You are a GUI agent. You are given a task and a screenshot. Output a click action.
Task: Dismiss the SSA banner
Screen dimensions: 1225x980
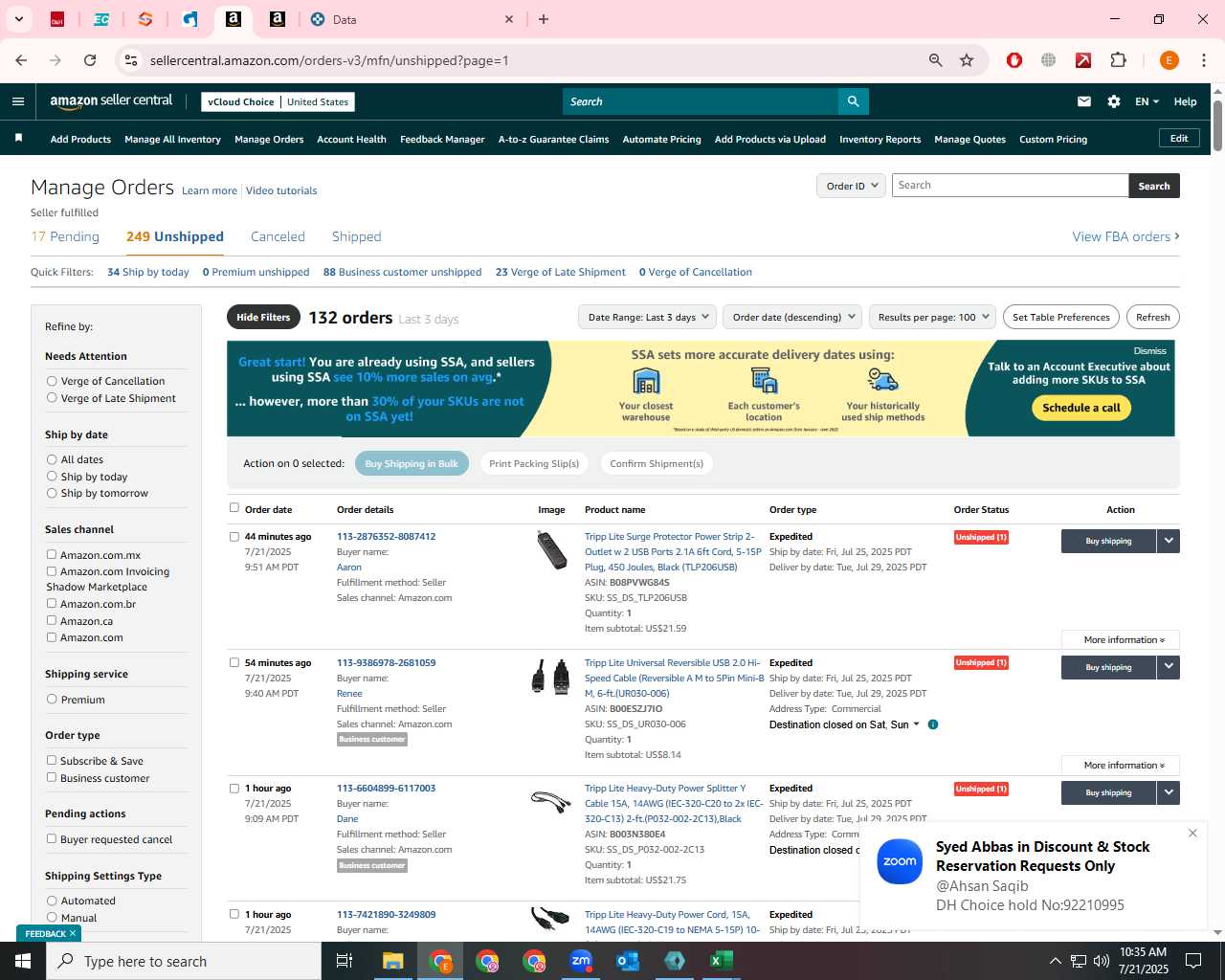(x=1149, y=351)
